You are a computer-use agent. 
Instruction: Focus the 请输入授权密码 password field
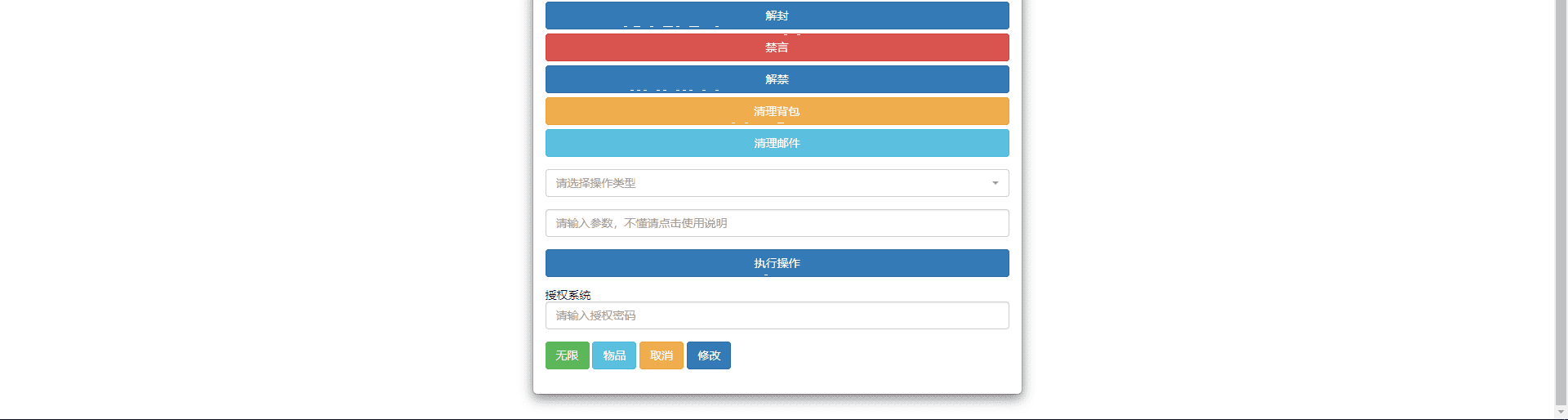coord(777,315)
